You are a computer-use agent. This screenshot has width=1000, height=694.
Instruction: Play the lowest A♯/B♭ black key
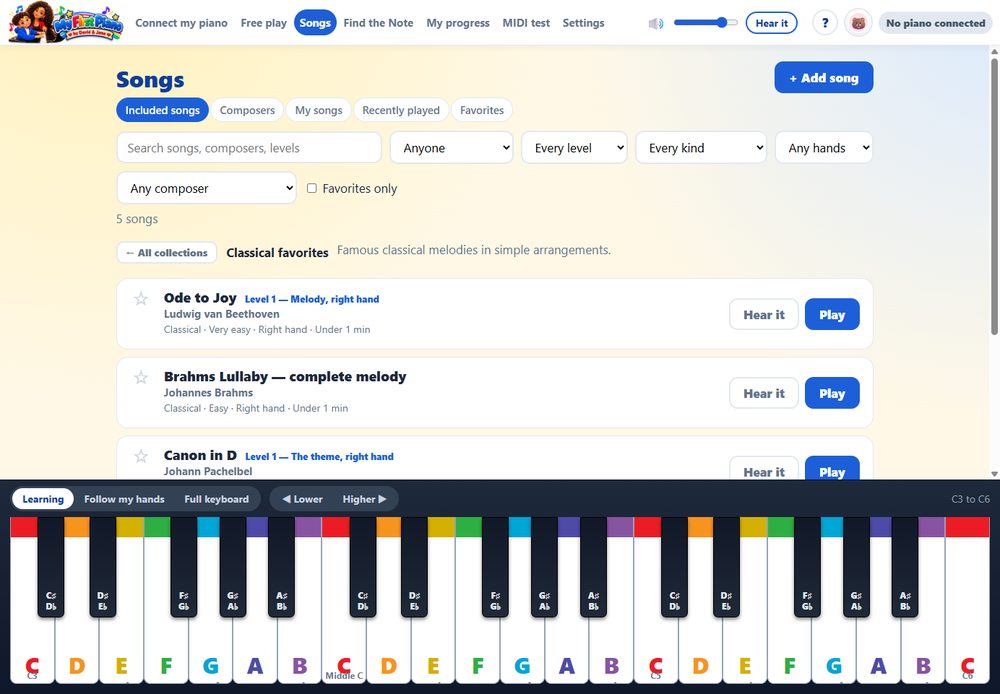(281, 568)
